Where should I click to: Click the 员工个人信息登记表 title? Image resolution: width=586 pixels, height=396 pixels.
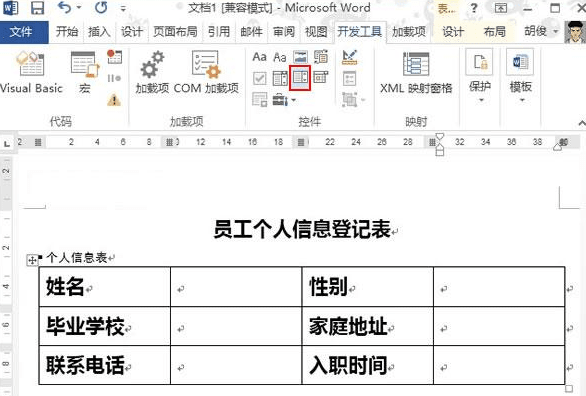point(302,229)
